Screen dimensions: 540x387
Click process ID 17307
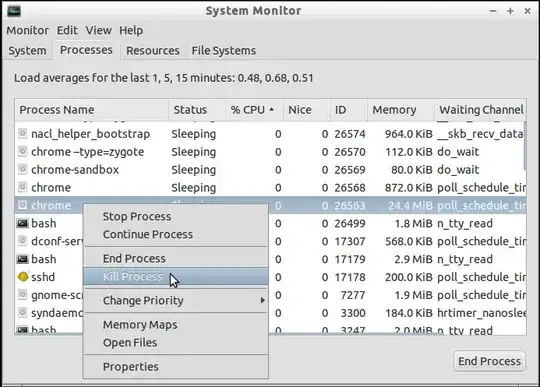point(350,241)
